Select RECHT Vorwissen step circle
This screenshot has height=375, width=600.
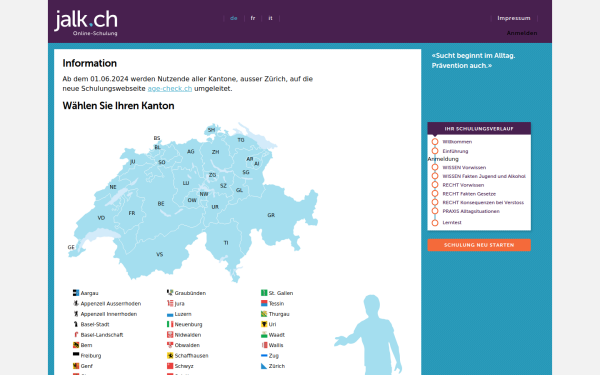pos(435,185)
